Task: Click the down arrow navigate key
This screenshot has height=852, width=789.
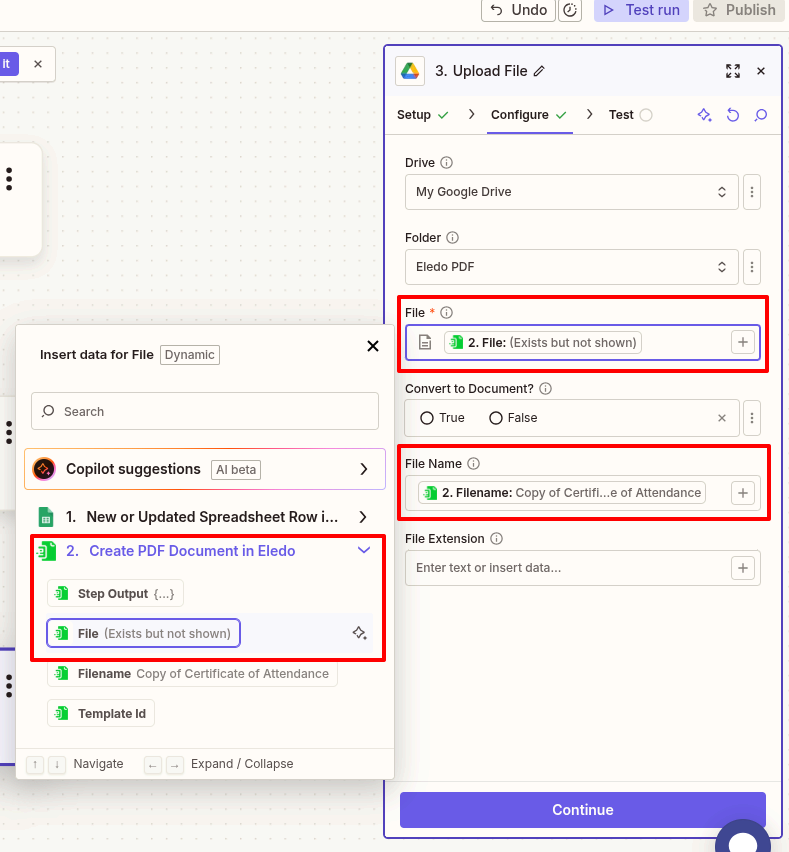Action: (x=57, y=765)
